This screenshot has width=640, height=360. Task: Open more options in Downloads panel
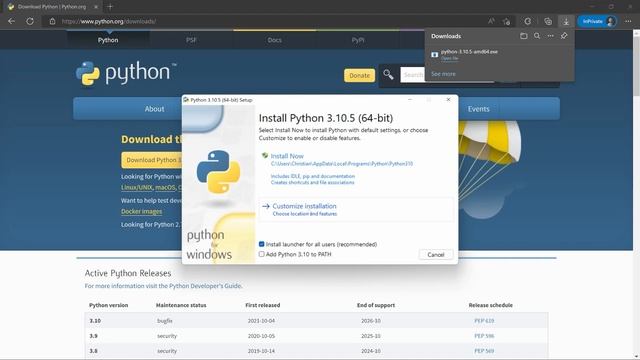[x=551, y=36]
